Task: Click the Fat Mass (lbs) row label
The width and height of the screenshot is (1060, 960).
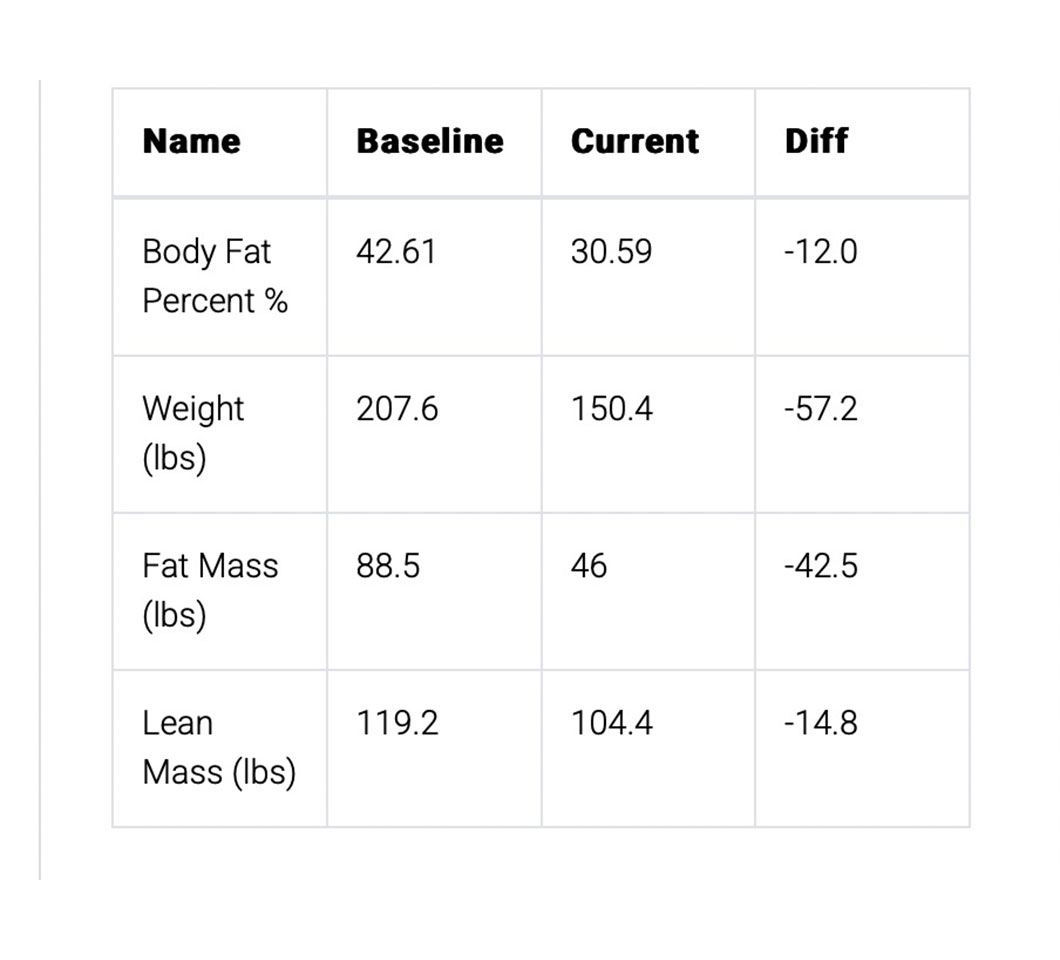Action: click(x=210, y=590)
